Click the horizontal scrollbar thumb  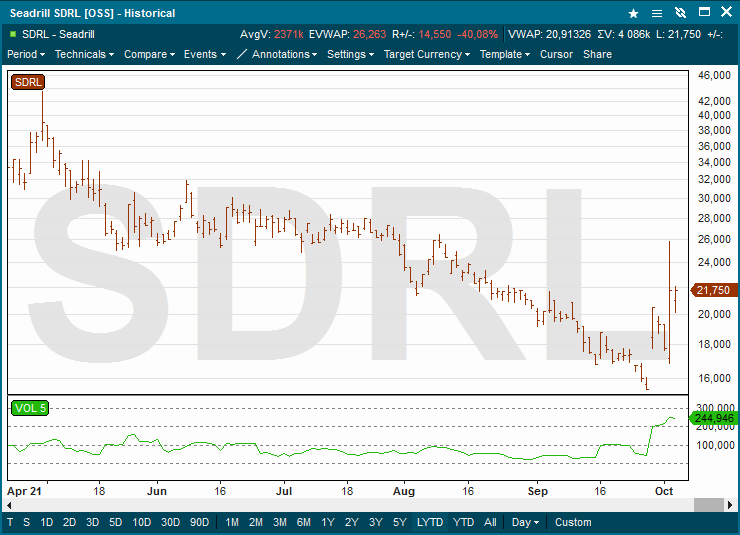click(708, 505)
